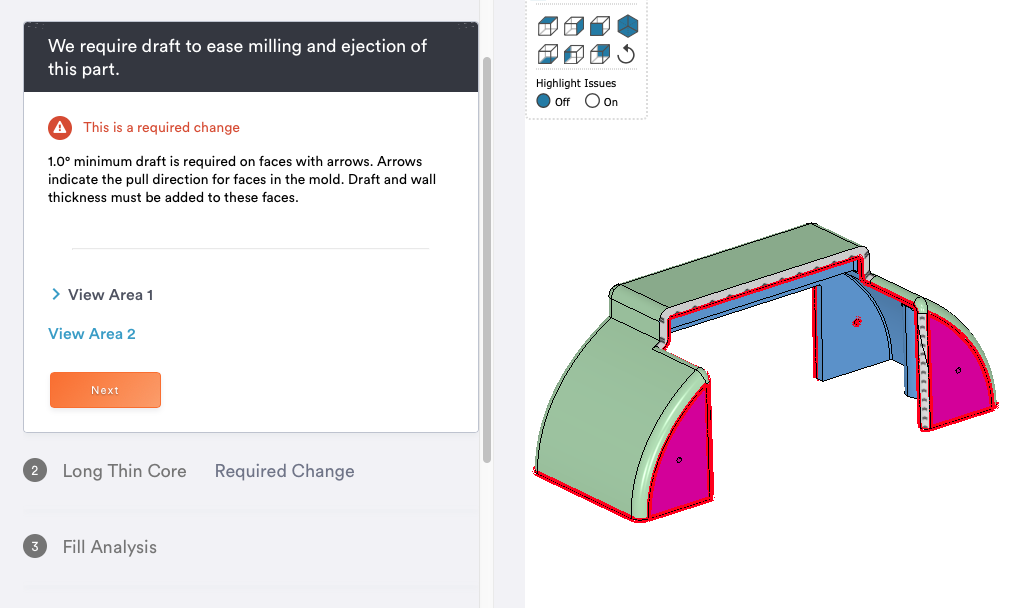Expand step 2 Long Thin Core
Image resolution: width=1034 pixels, height=608 pixels.
click(125, 471)
